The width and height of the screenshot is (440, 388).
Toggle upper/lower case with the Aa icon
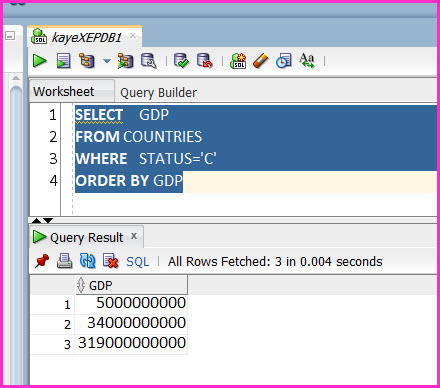coord(307,61)
